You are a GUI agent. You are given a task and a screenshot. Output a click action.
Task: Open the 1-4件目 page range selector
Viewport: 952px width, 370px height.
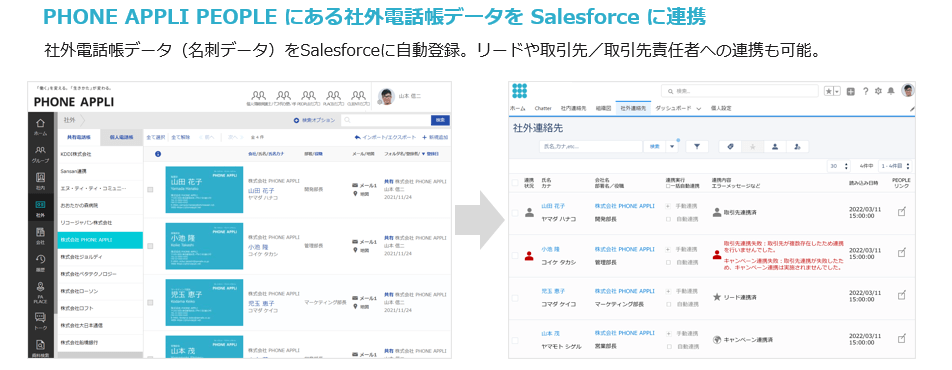(x=896, y=166)
